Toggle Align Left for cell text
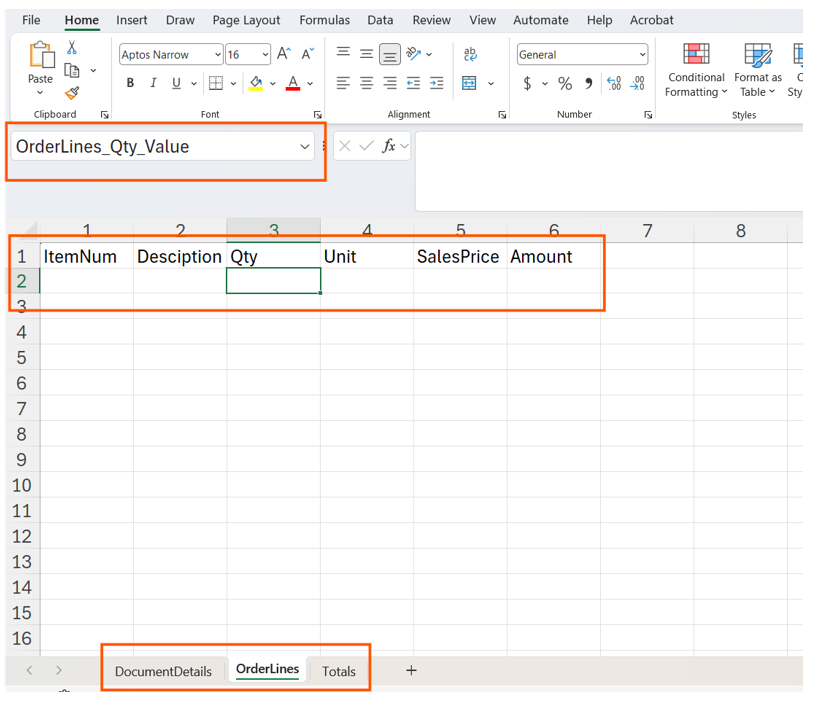The height and width of the screenshot is (719, 833). click(x=343, y=83)
